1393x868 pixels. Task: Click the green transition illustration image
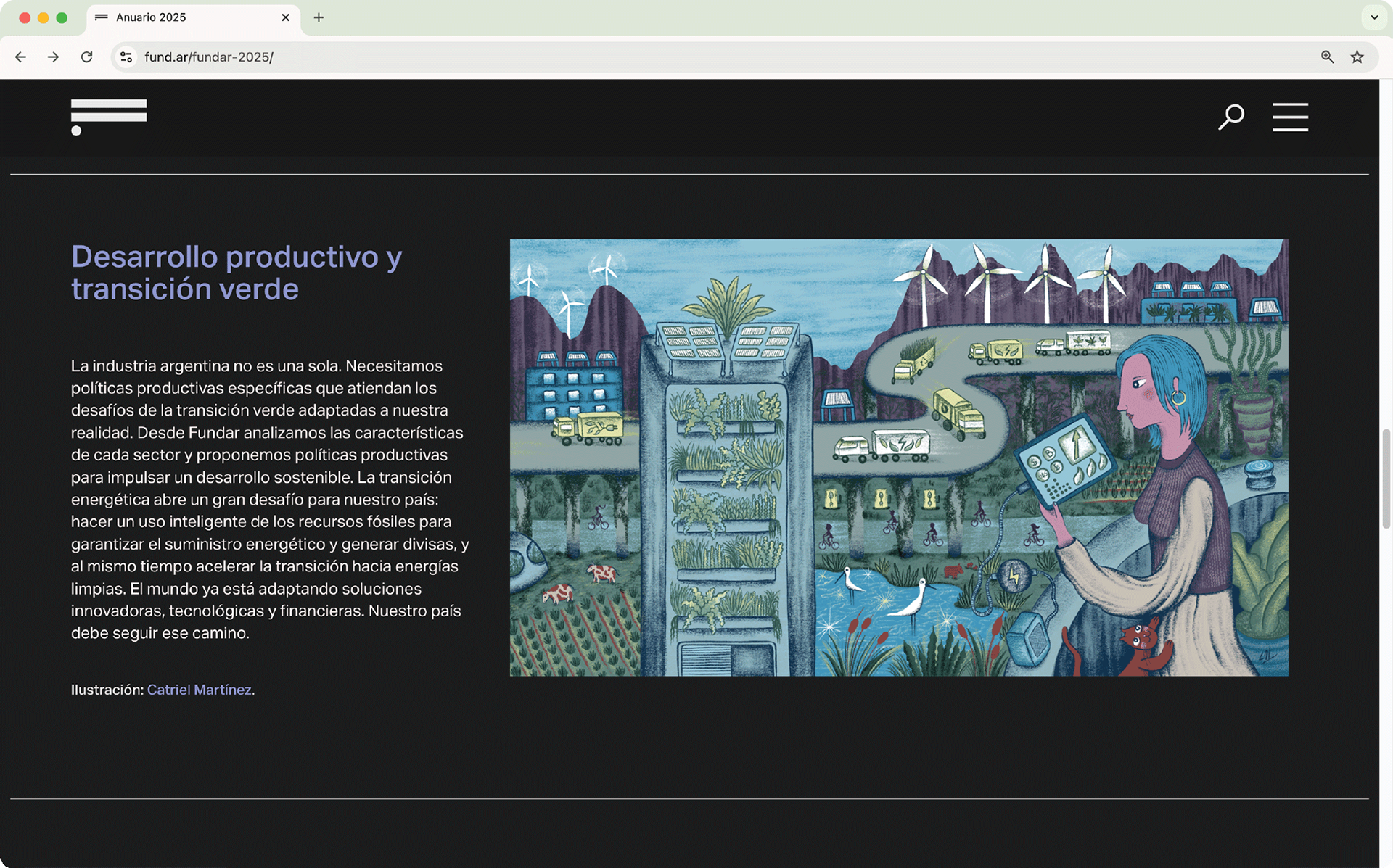click(x=898, y=457)
